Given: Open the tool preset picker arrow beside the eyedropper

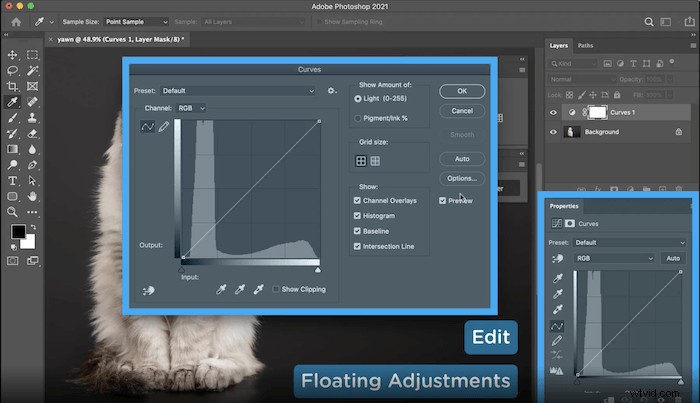Looking at the screenshot, I should pyautogui.click(x=52, y=22).
